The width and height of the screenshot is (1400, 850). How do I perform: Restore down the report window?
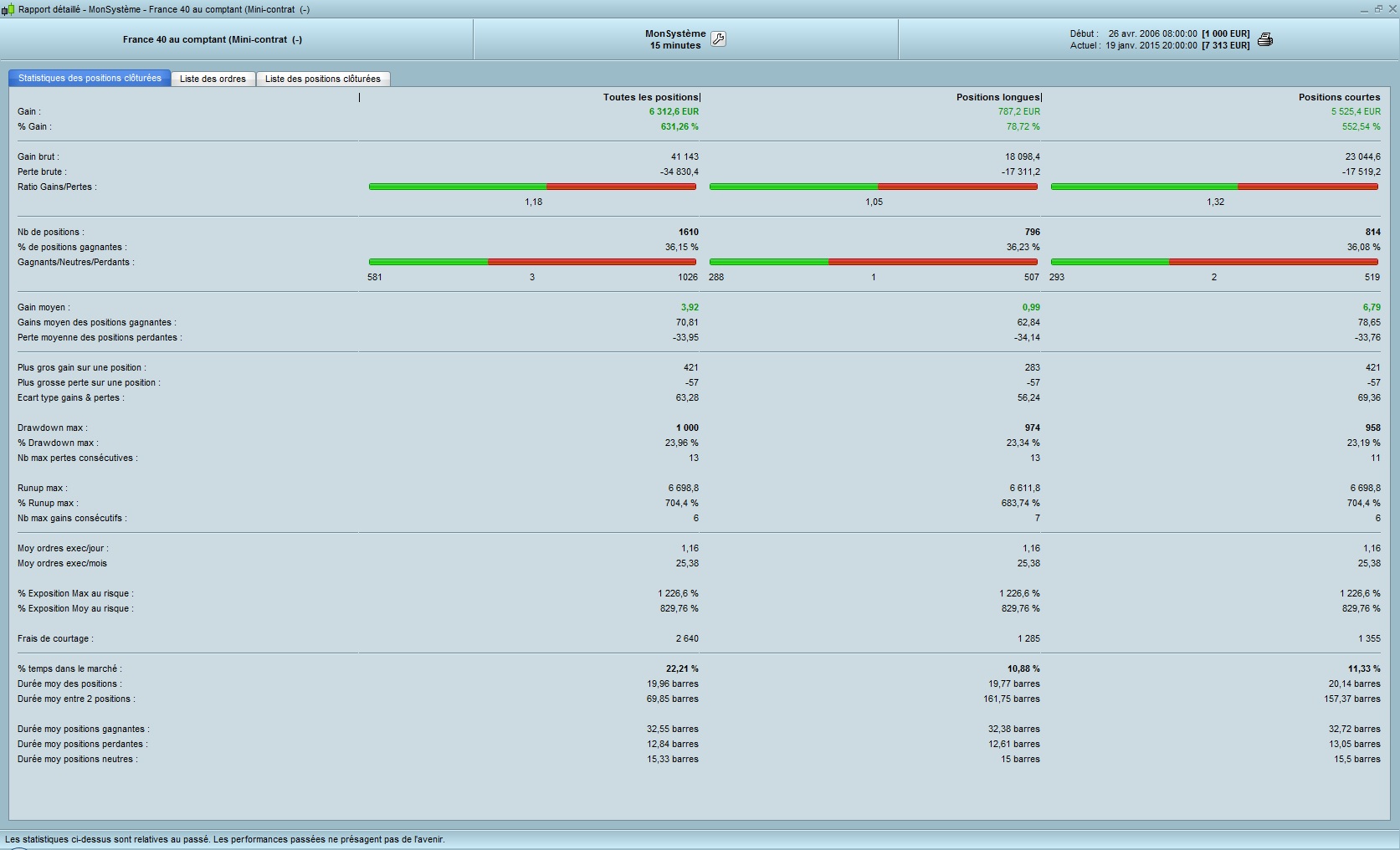point(1377,9)
